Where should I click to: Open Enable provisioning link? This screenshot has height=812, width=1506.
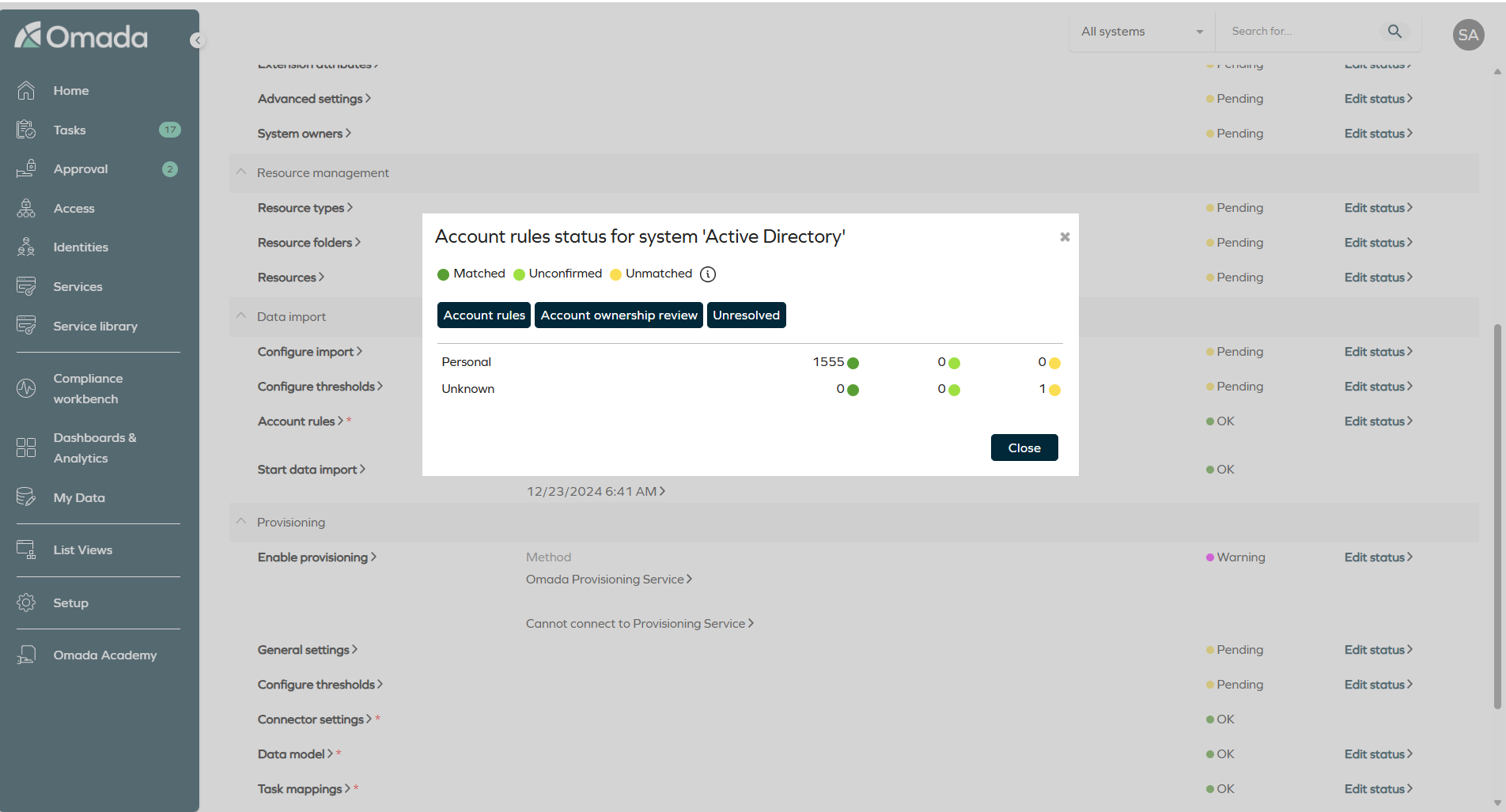click(x=317, y=557)
